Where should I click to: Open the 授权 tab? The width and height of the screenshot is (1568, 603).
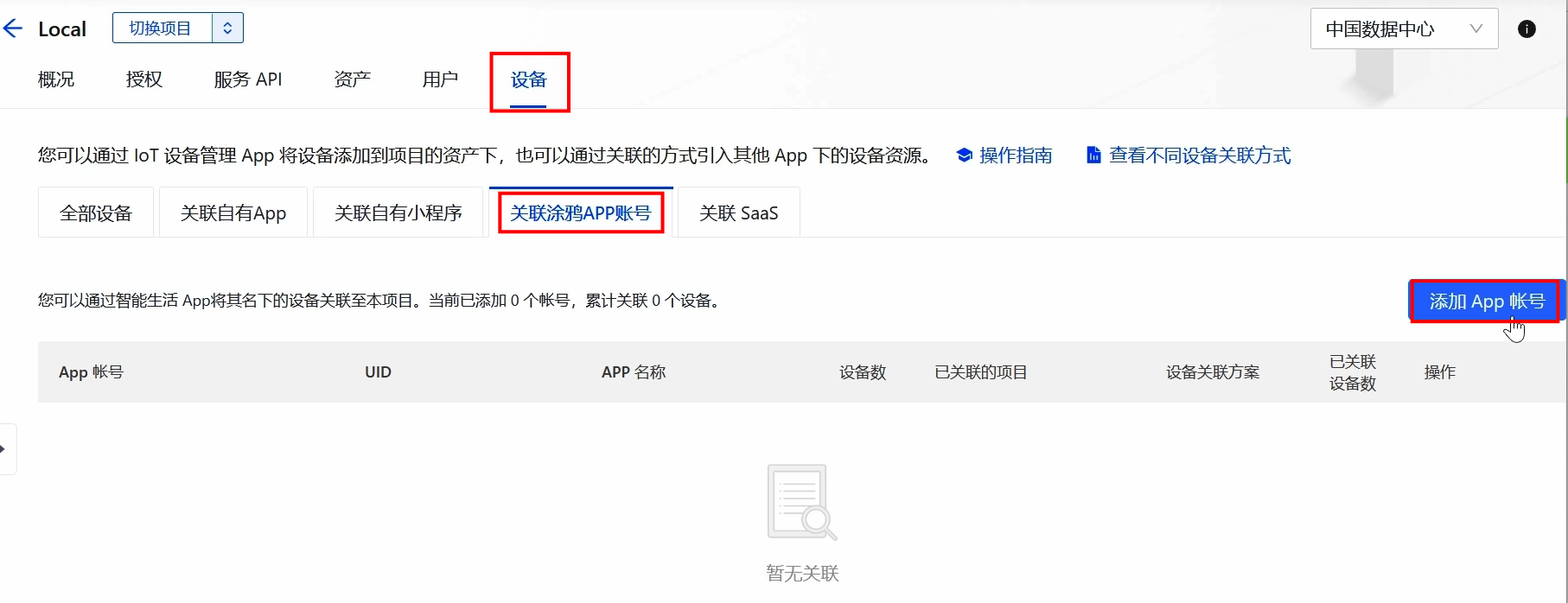click(144, 79)
